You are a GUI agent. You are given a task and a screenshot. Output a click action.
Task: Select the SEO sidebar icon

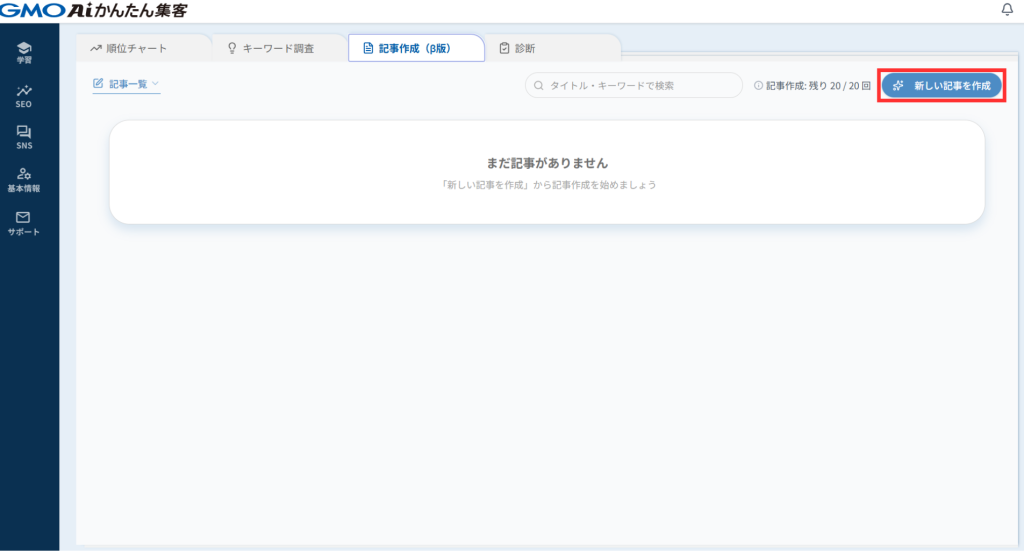(x=24, y=95)
